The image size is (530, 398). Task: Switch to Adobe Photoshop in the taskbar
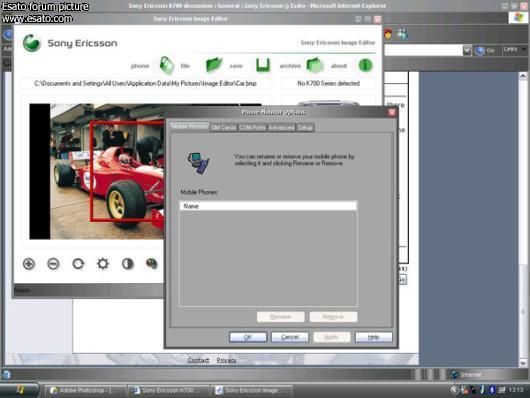pyautogui.click(x=86, y=390)
